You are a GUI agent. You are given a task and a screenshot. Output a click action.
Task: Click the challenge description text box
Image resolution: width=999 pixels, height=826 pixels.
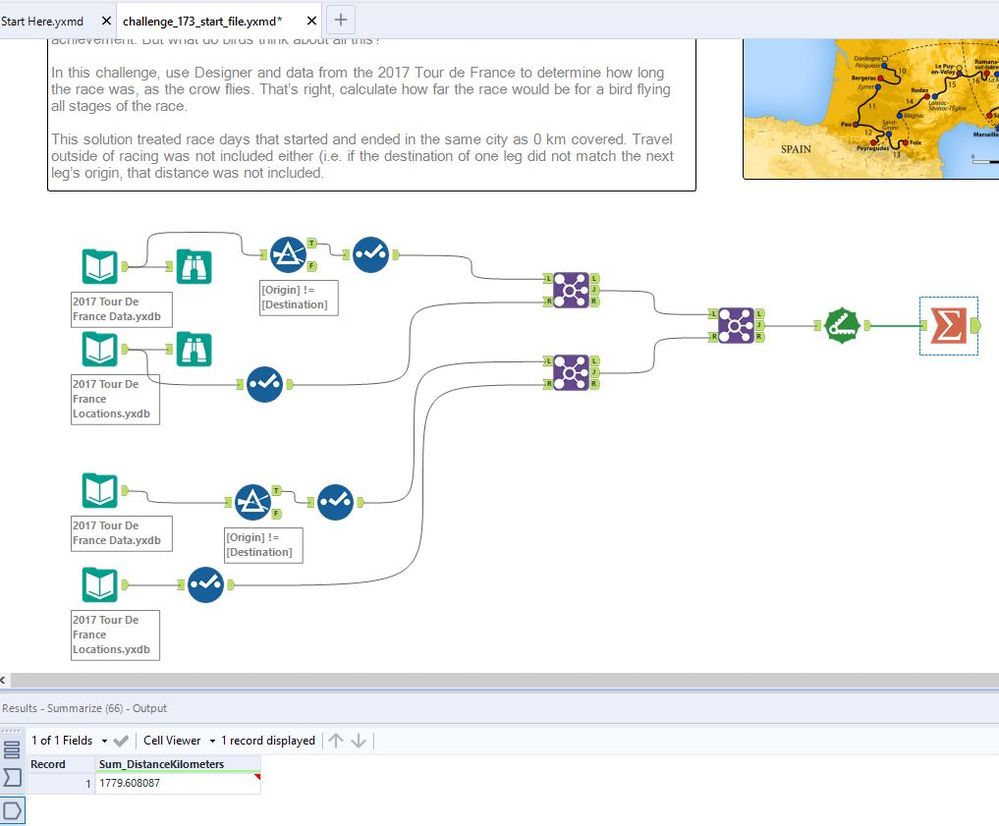point(371,115)
